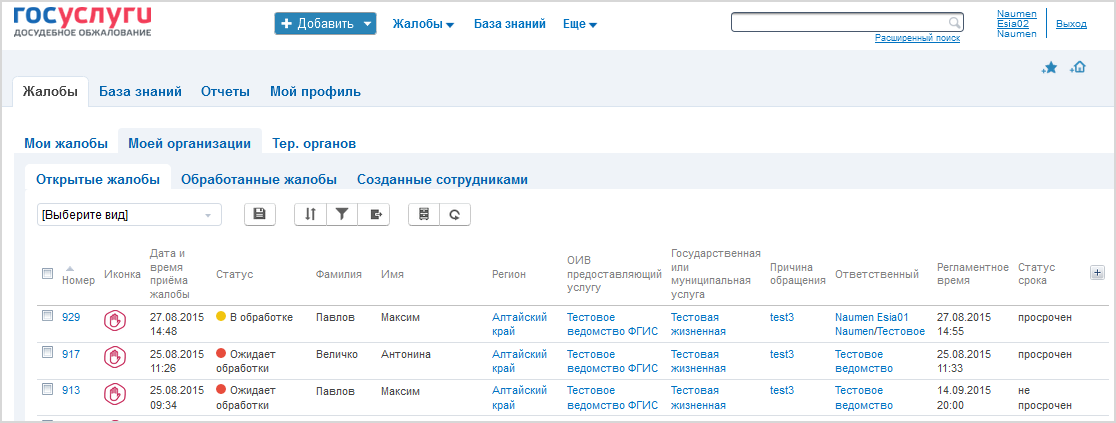Open the Расширенный поиск link
Image resolution: width=1116 pixels, height=423 pixels.
[917, 38]
